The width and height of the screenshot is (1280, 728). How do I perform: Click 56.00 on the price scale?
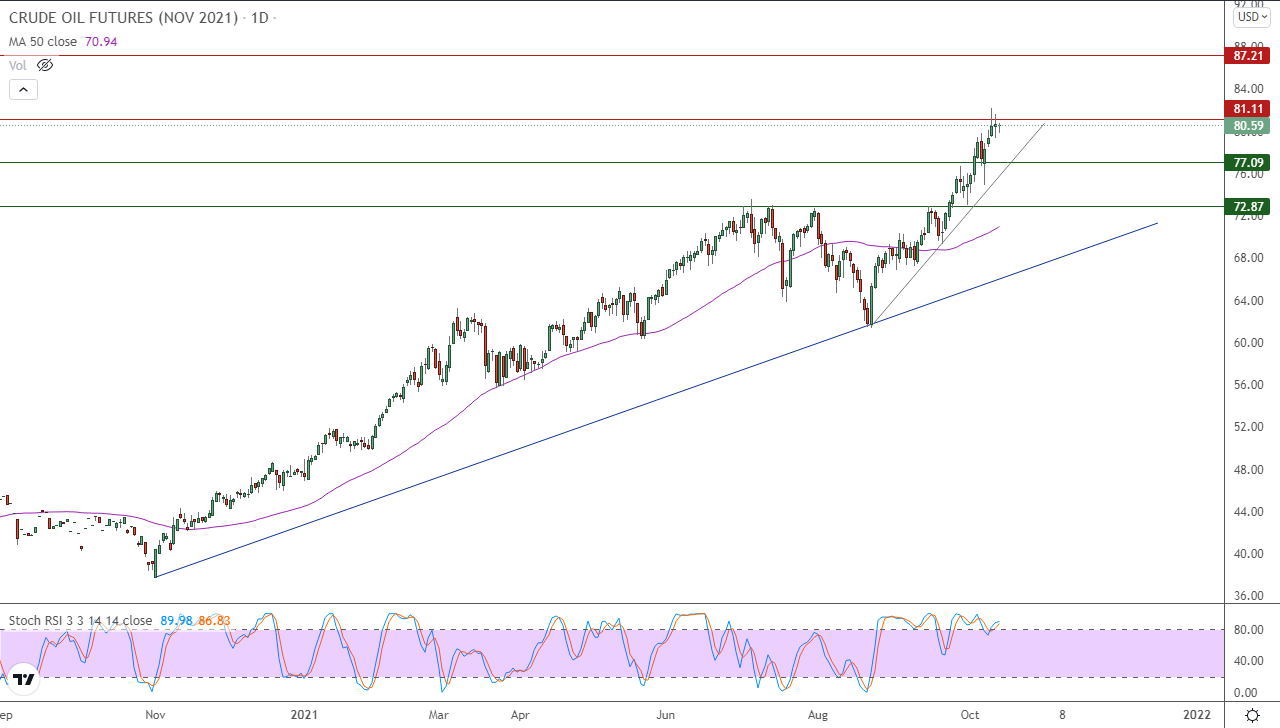(1249, 384)
